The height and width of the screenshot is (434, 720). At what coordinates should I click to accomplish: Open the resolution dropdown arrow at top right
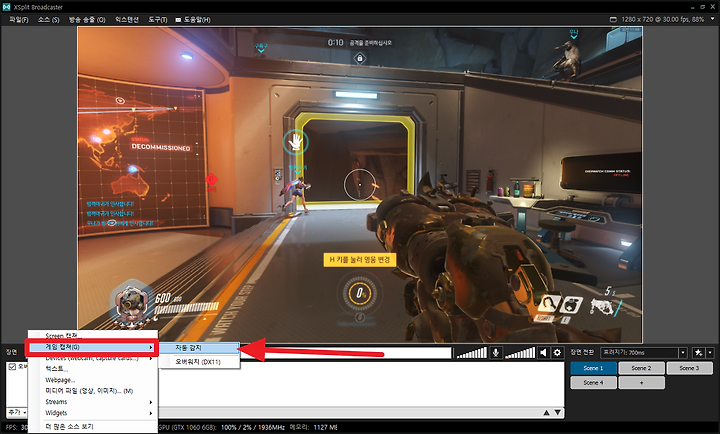point(713,19)
